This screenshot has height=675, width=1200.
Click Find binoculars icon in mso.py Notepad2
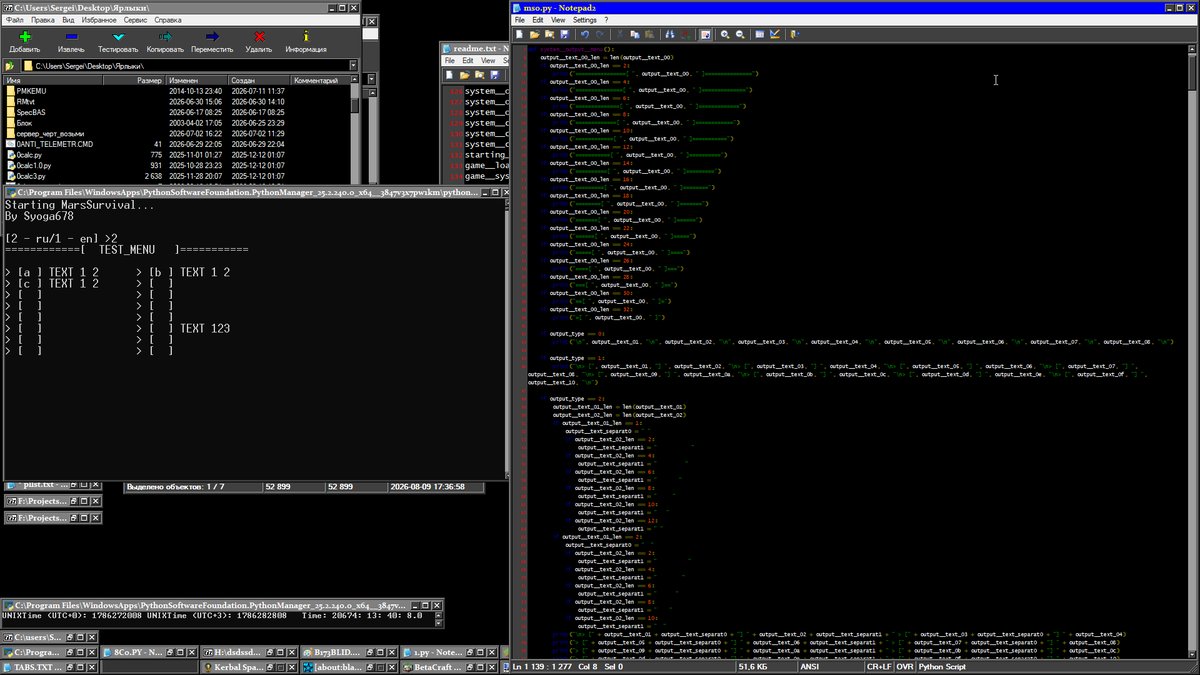click(x=670, y=34)
